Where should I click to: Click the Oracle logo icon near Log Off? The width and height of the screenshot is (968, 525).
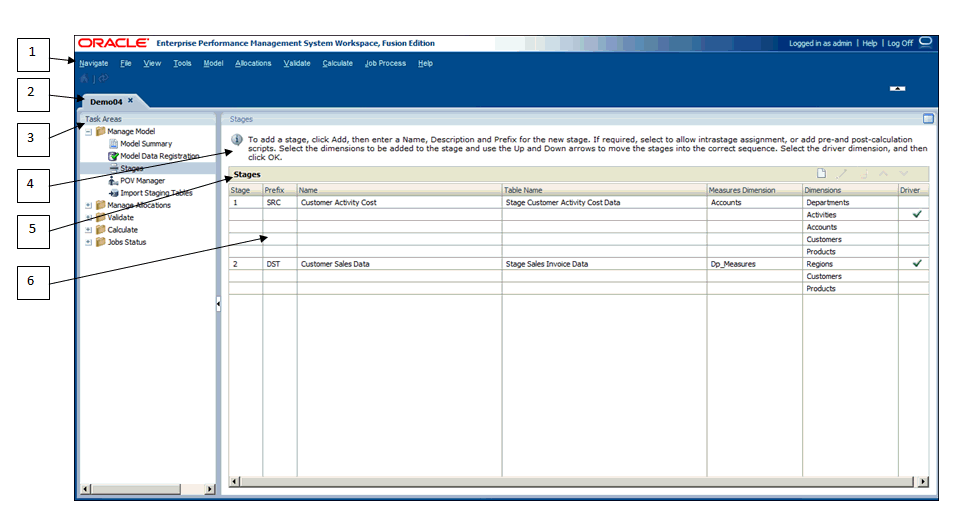pyautogui.click(x=925, y=42)
